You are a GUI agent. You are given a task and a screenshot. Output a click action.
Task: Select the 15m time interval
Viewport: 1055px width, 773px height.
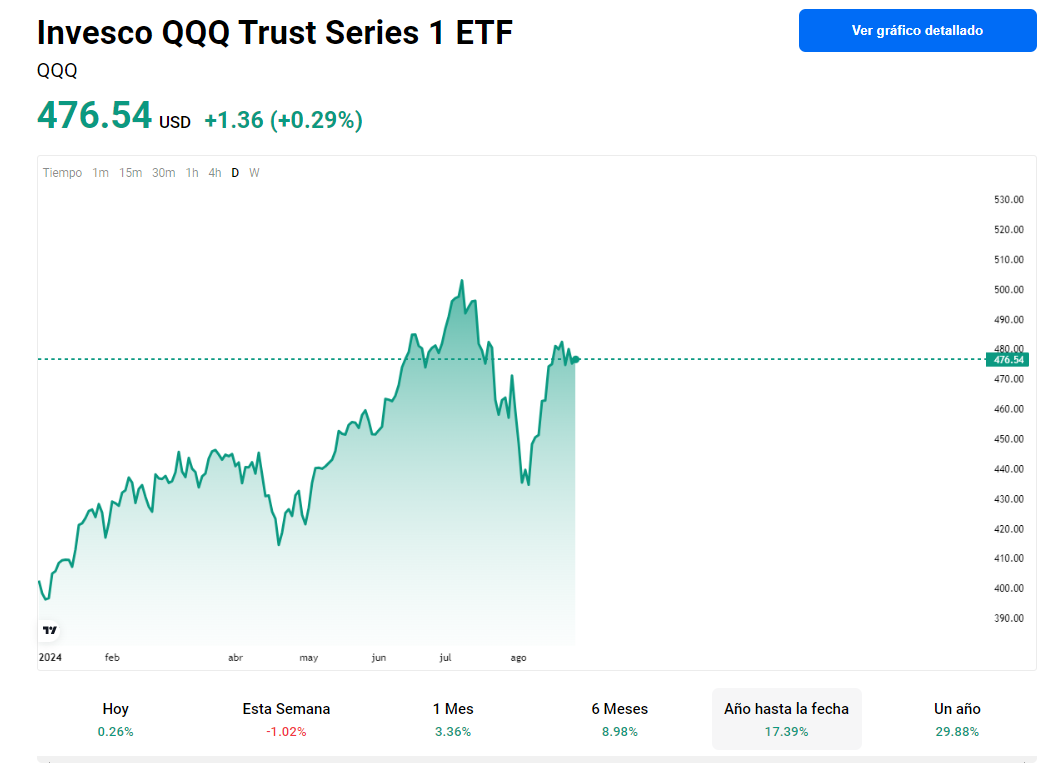pos(130,173)
